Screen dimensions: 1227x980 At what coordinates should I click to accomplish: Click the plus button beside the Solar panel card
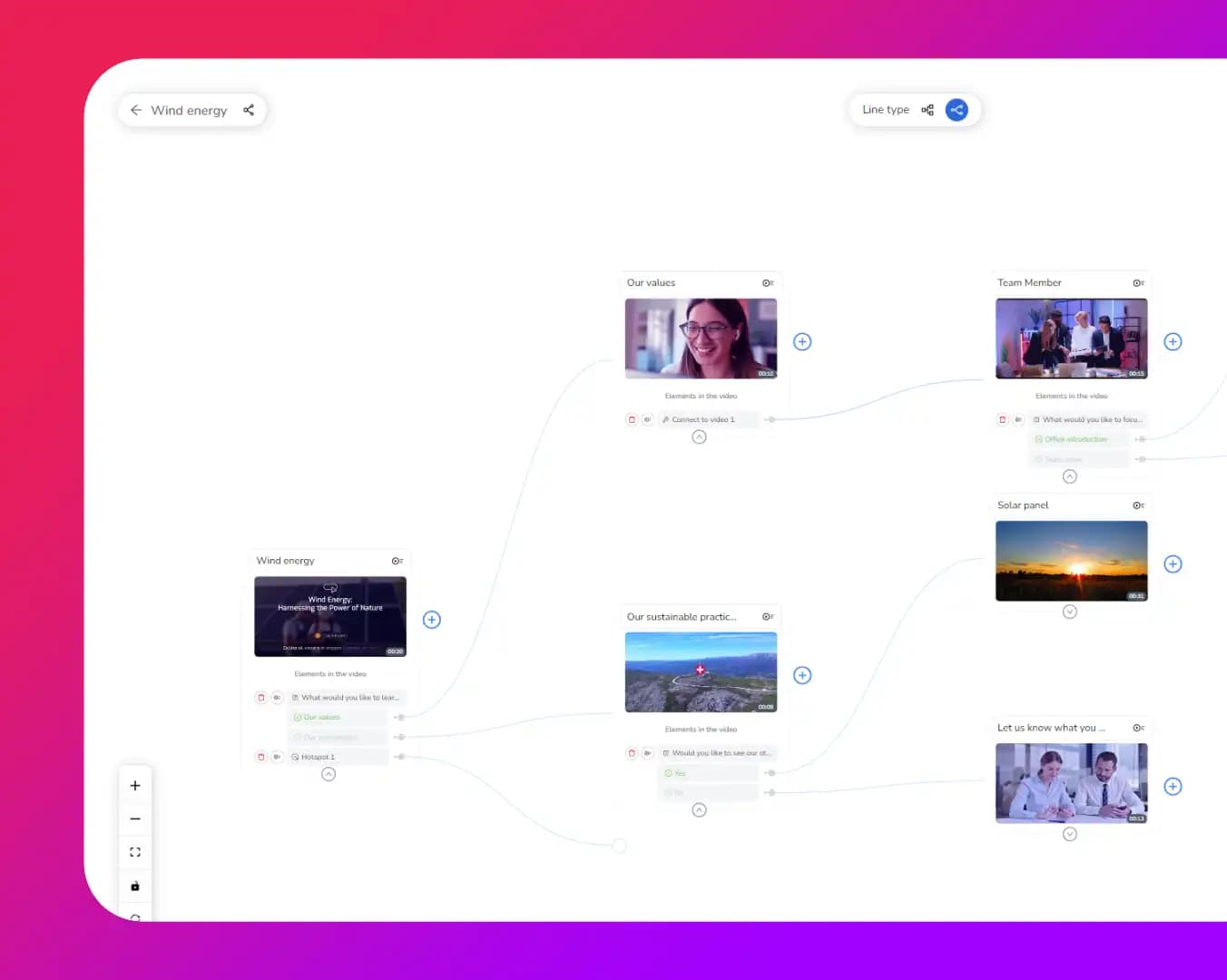1173,563
